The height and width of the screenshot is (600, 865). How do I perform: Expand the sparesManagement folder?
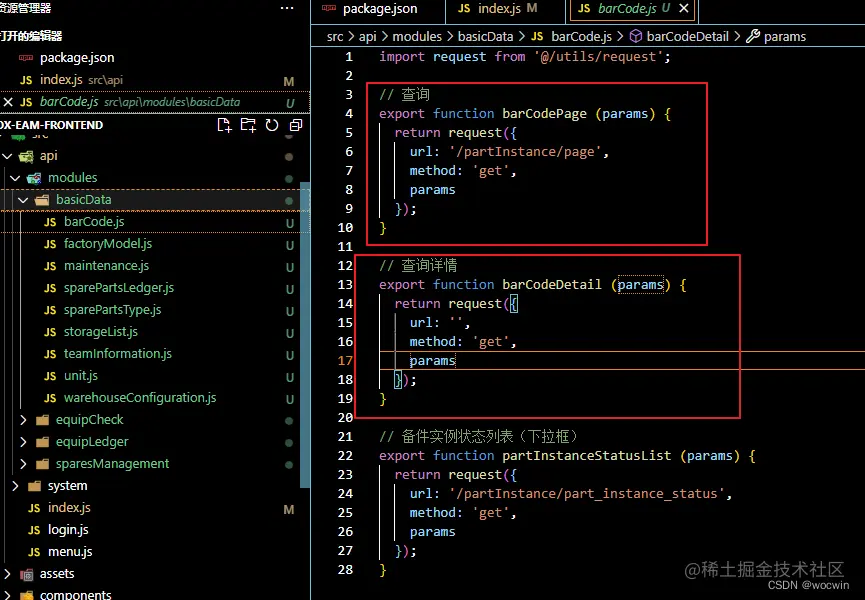[23, 464]
